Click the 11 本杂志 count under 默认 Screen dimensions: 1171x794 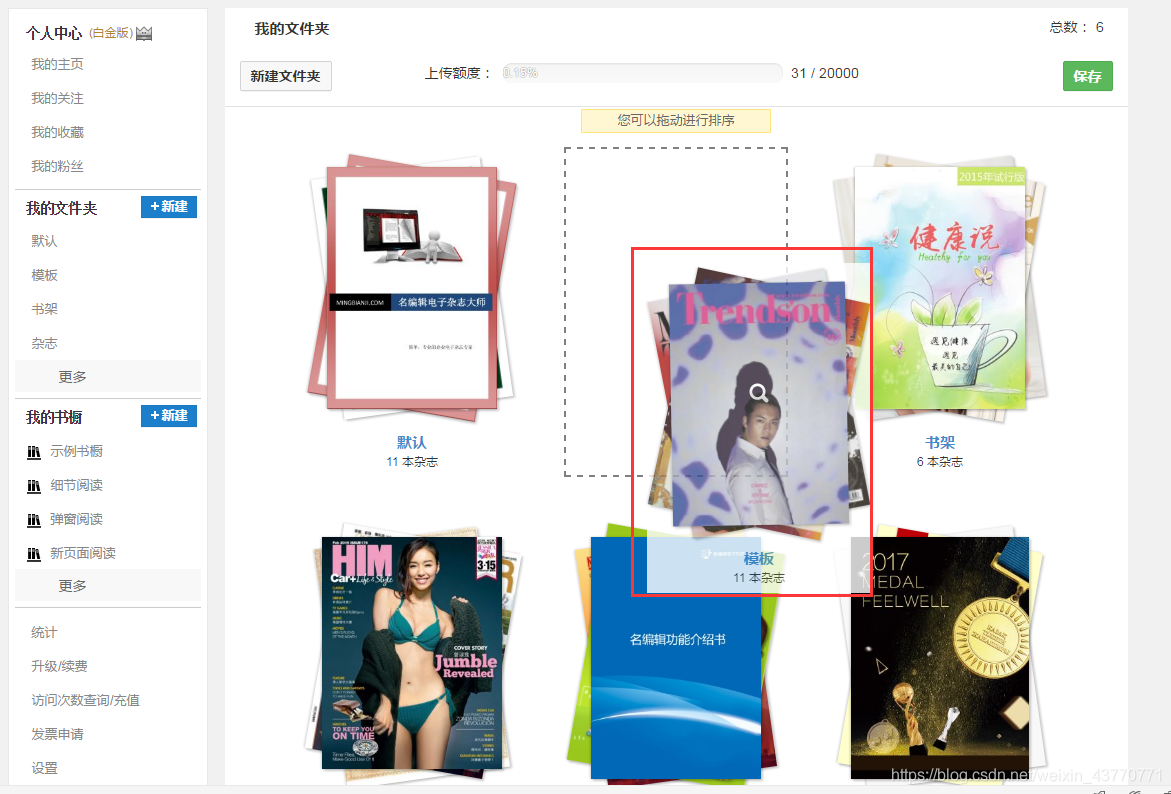[x=412, y=462]
